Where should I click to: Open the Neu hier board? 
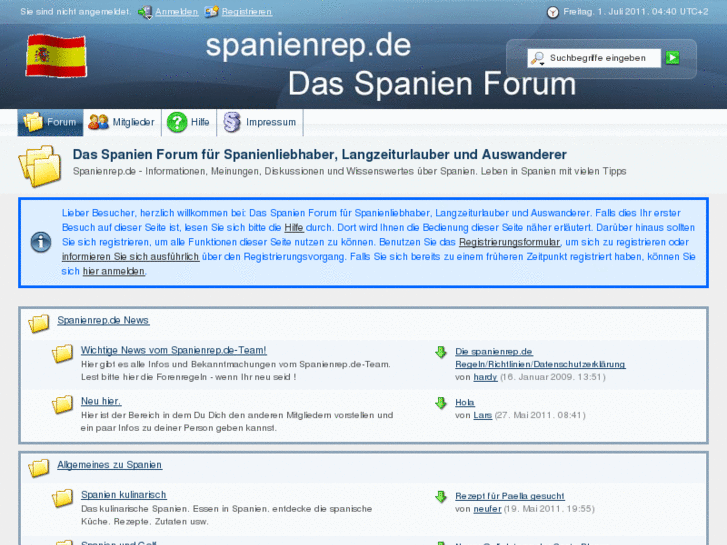[x=101, y=401]
